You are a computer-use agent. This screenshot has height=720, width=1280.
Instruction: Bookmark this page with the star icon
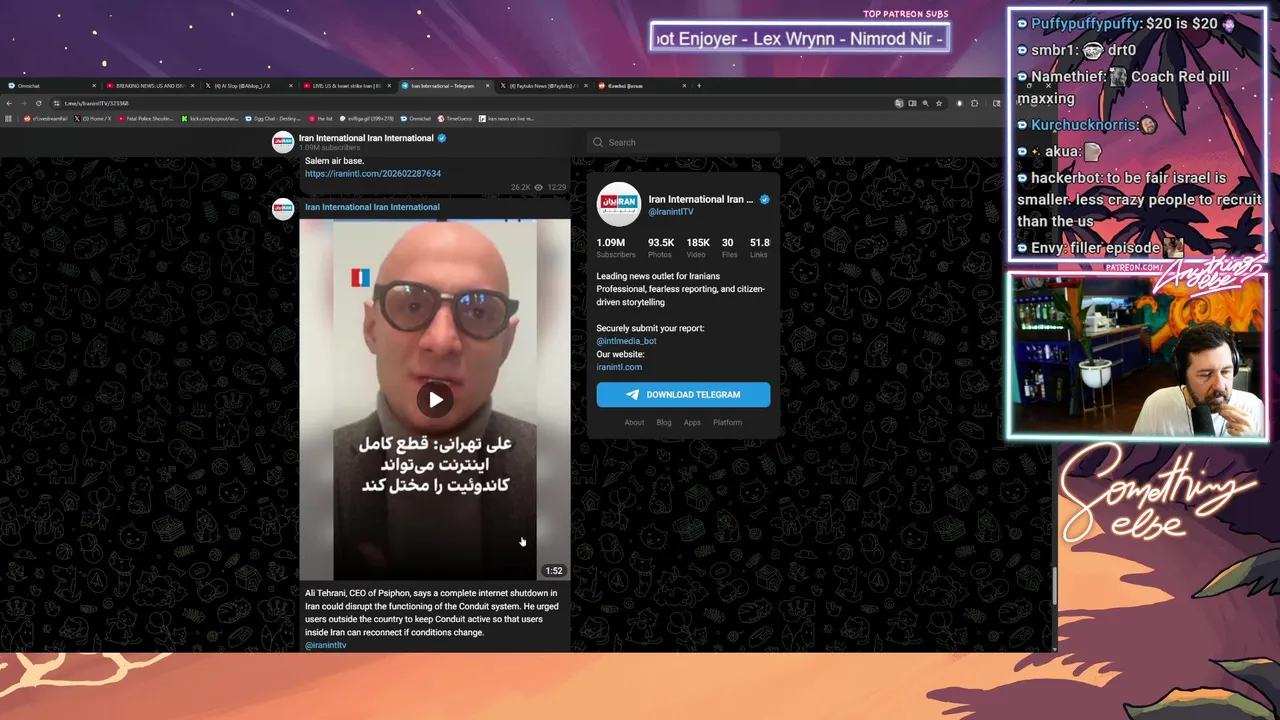(x=939, y=103)
